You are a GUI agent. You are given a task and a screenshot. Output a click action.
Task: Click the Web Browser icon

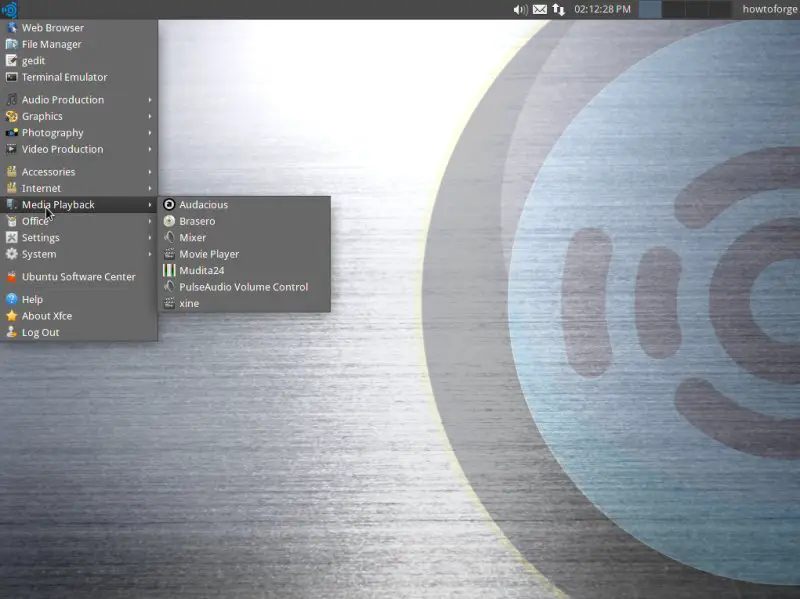(11, 28)
